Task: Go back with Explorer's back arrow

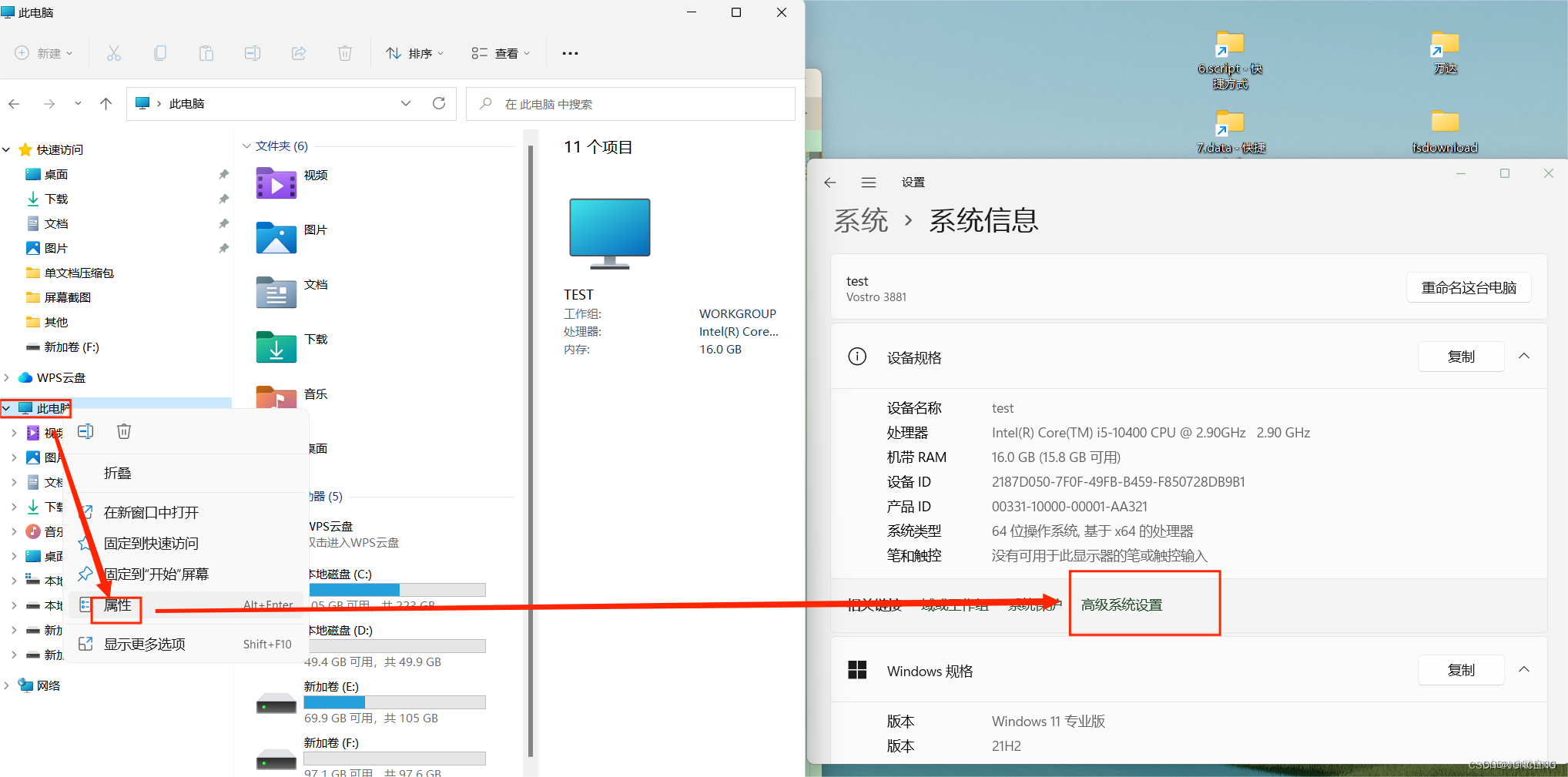Action: coord(14,103)
